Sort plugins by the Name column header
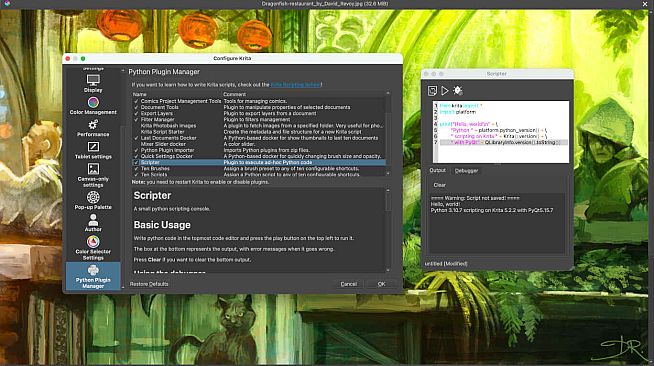Screen dimensions: 654x366 pos(140,95)
